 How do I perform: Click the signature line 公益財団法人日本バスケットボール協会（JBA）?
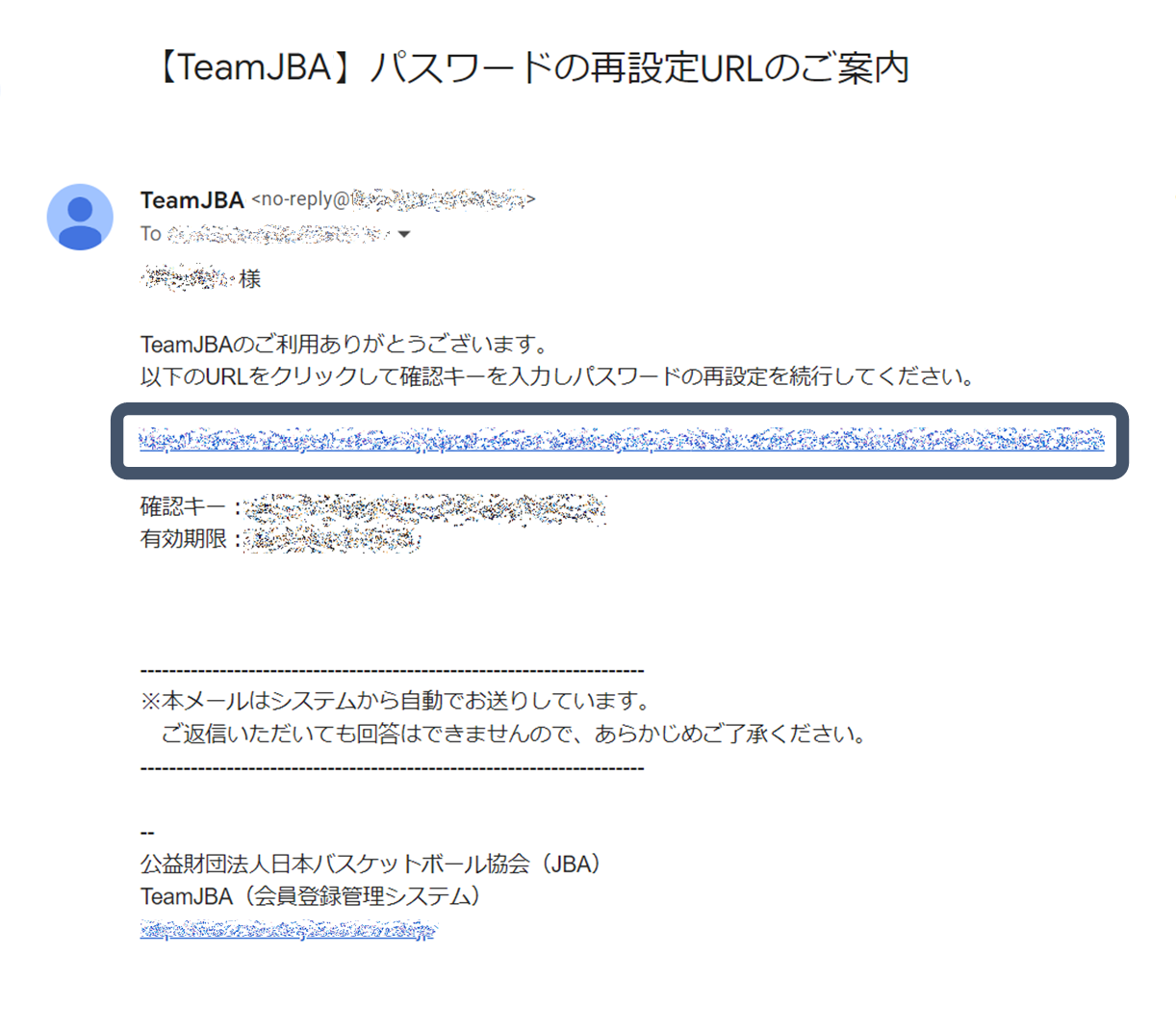(371, 864)
